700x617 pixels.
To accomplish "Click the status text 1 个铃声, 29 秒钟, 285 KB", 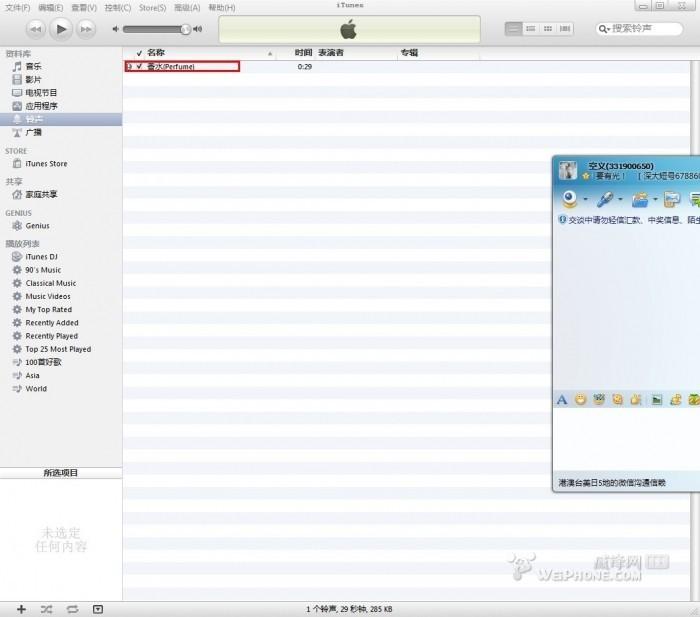I will click(349, 609).
